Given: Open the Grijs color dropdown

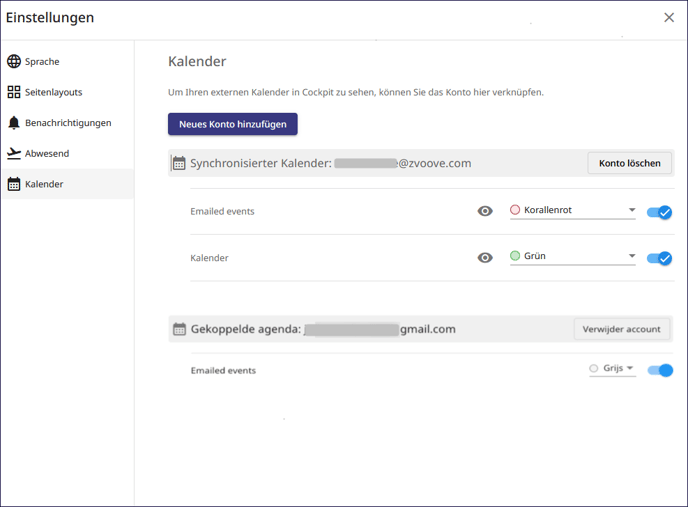Looking at the screenshot, I should (x=613, y=368).
